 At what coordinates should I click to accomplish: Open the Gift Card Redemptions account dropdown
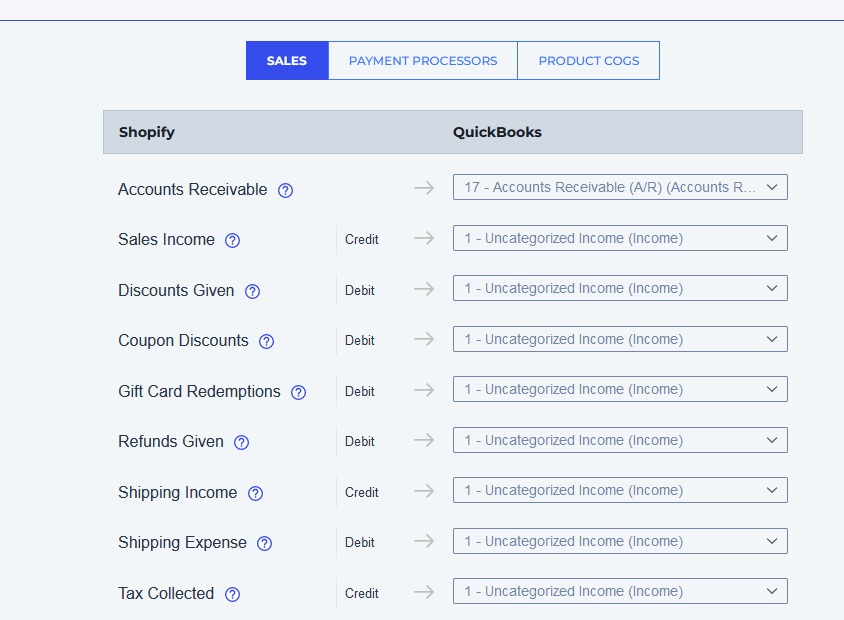[620, 389]
